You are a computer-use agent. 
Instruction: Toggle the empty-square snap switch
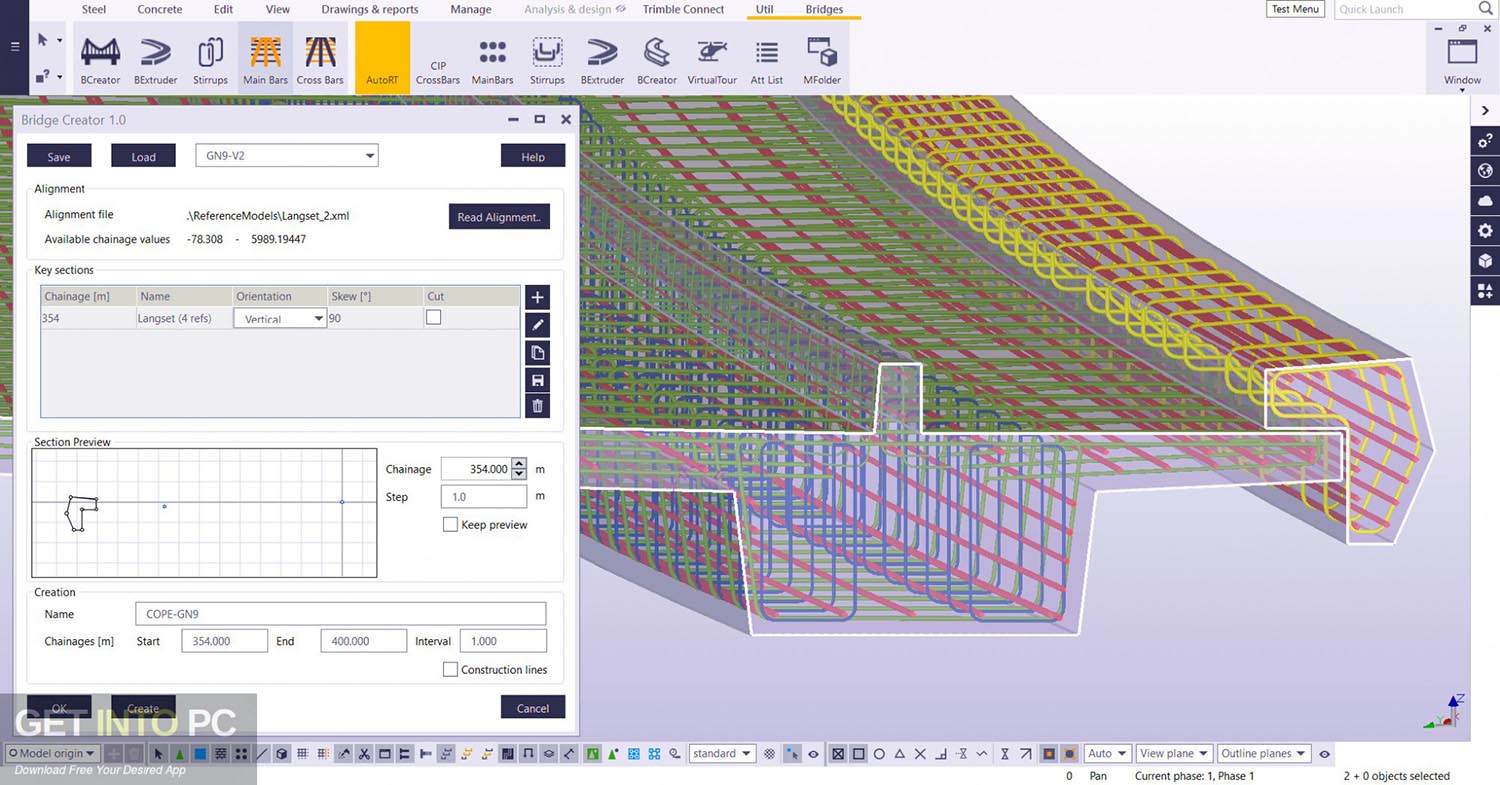tap(859, 754)
